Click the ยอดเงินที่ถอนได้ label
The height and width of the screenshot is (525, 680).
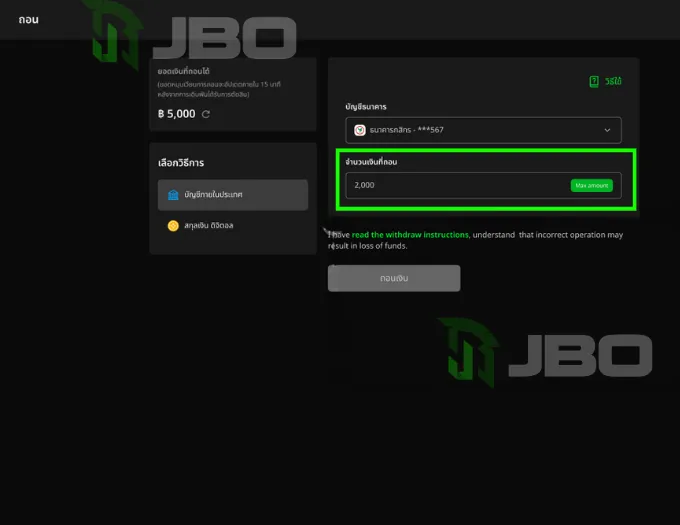[x=183, y=71]
